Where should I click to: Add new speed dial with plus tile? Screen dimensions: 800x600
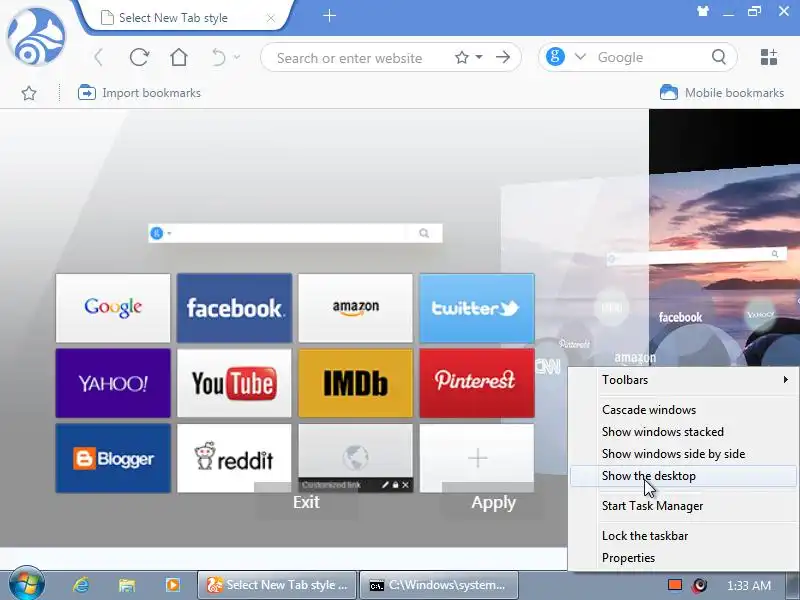477,458
